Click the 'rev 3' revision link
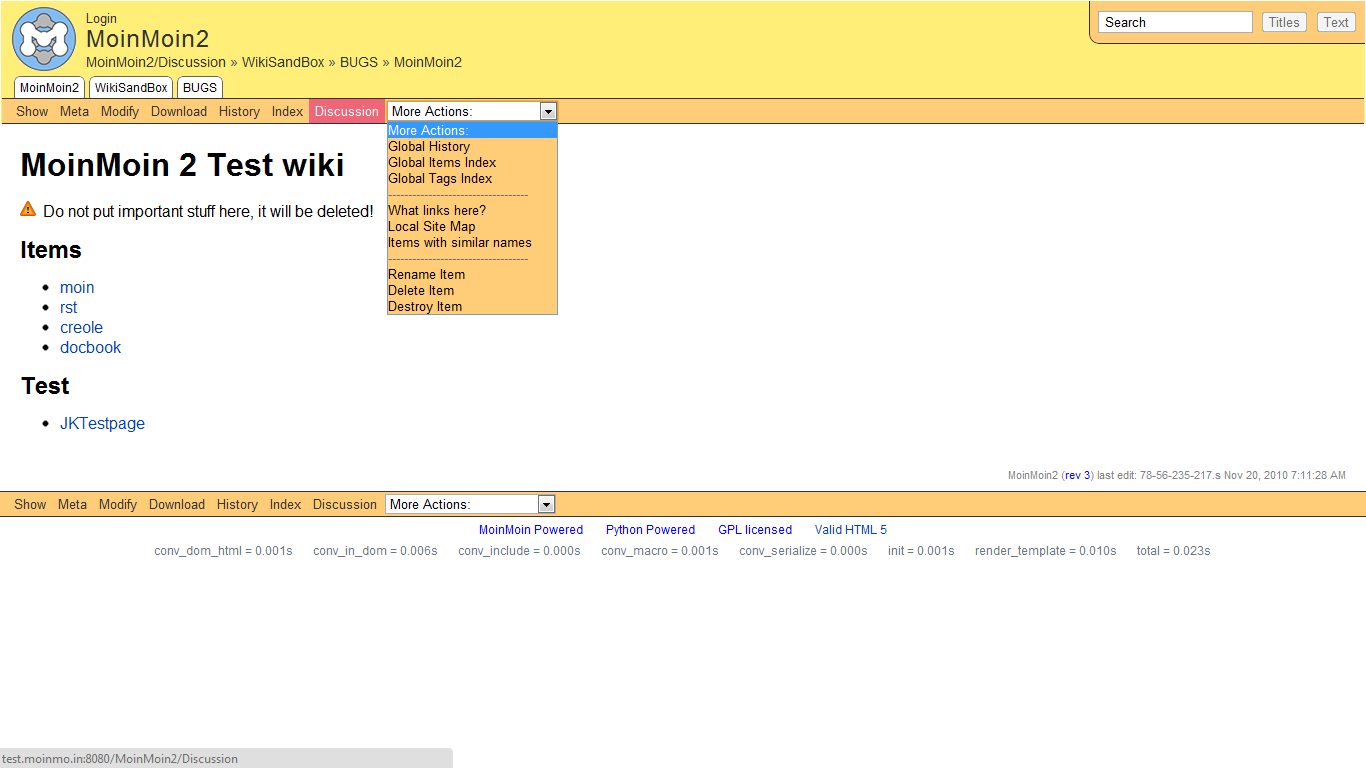 (x=1077, y=475)
